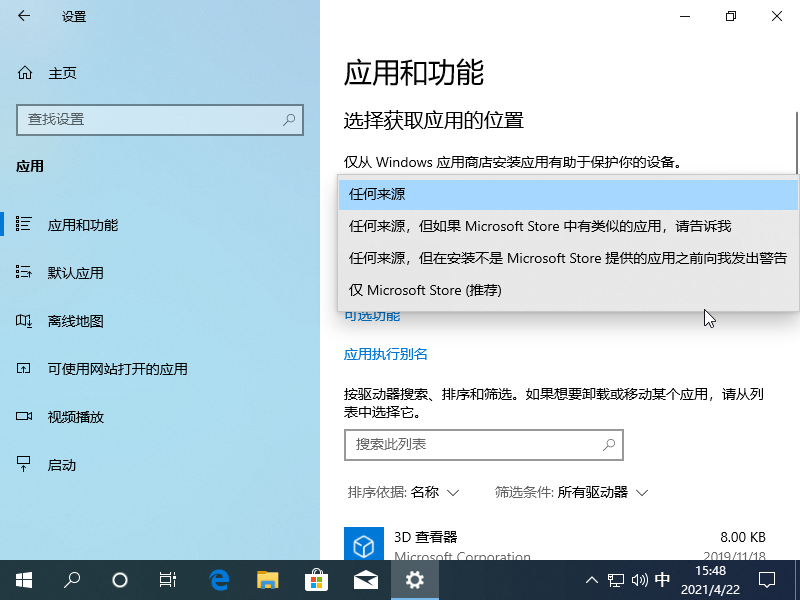Viewport: 800px width, 600px height.
Task: Open the volume speaker icon
Action: (639, 580)
